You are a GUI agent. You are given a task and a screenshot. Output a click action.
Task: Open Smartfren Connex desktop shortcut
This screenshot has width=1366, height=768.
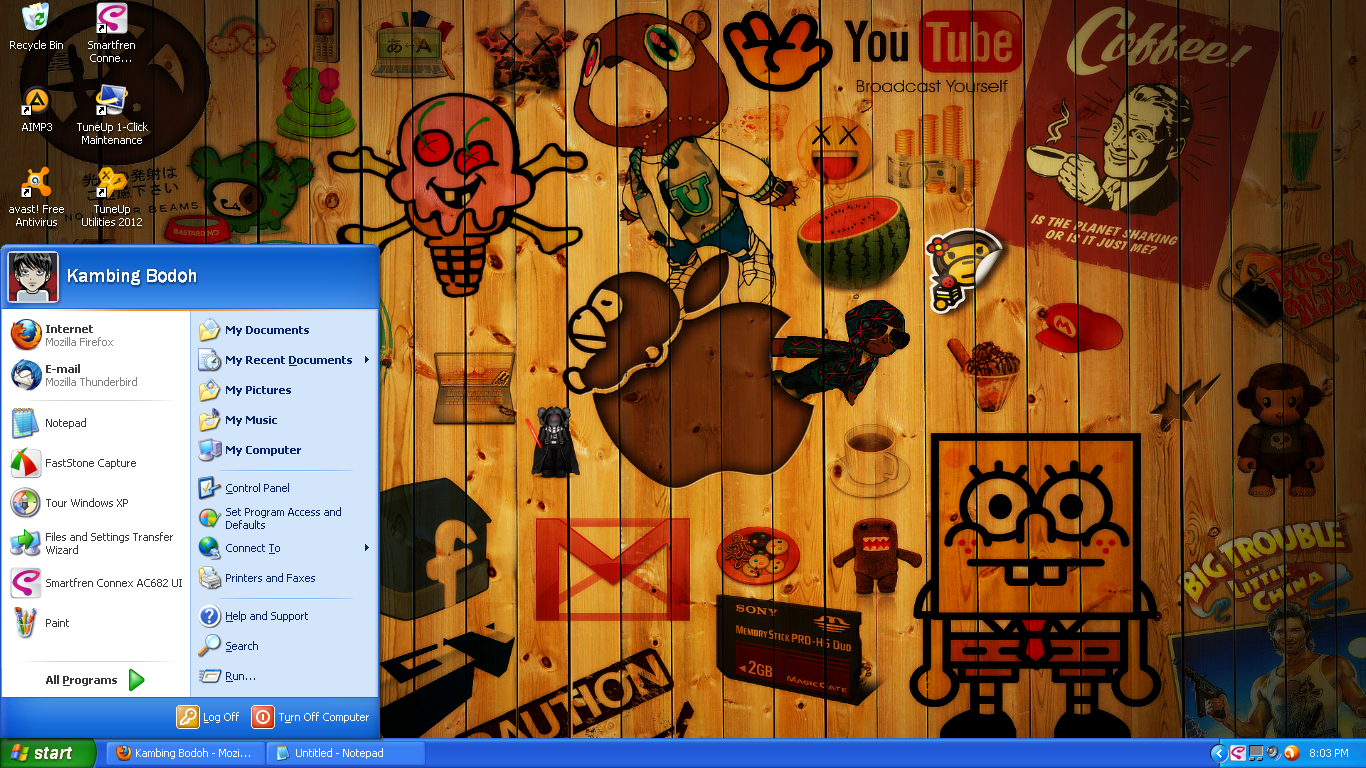(111, 34)
